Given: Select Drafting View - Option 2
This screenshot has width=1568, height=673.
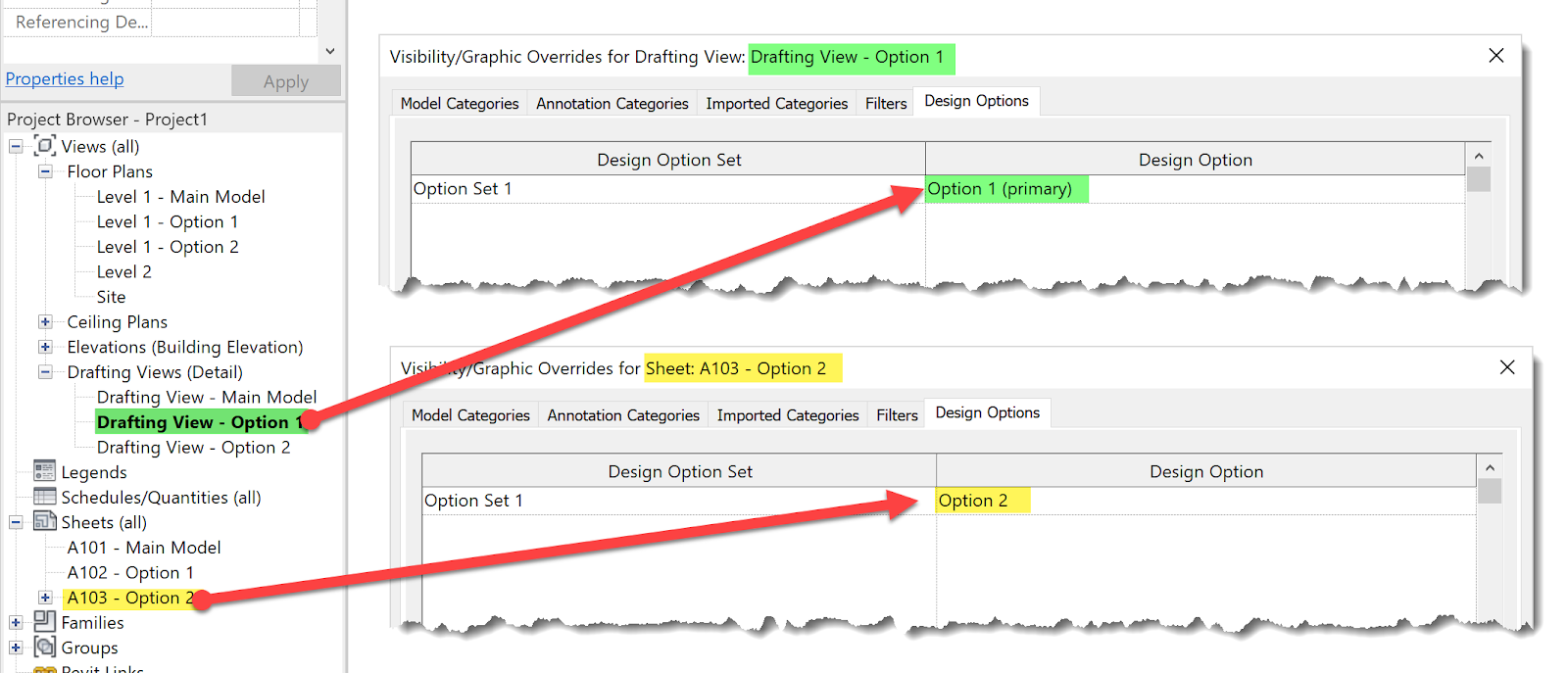Looking at the screenshot, I should (193, 447).
